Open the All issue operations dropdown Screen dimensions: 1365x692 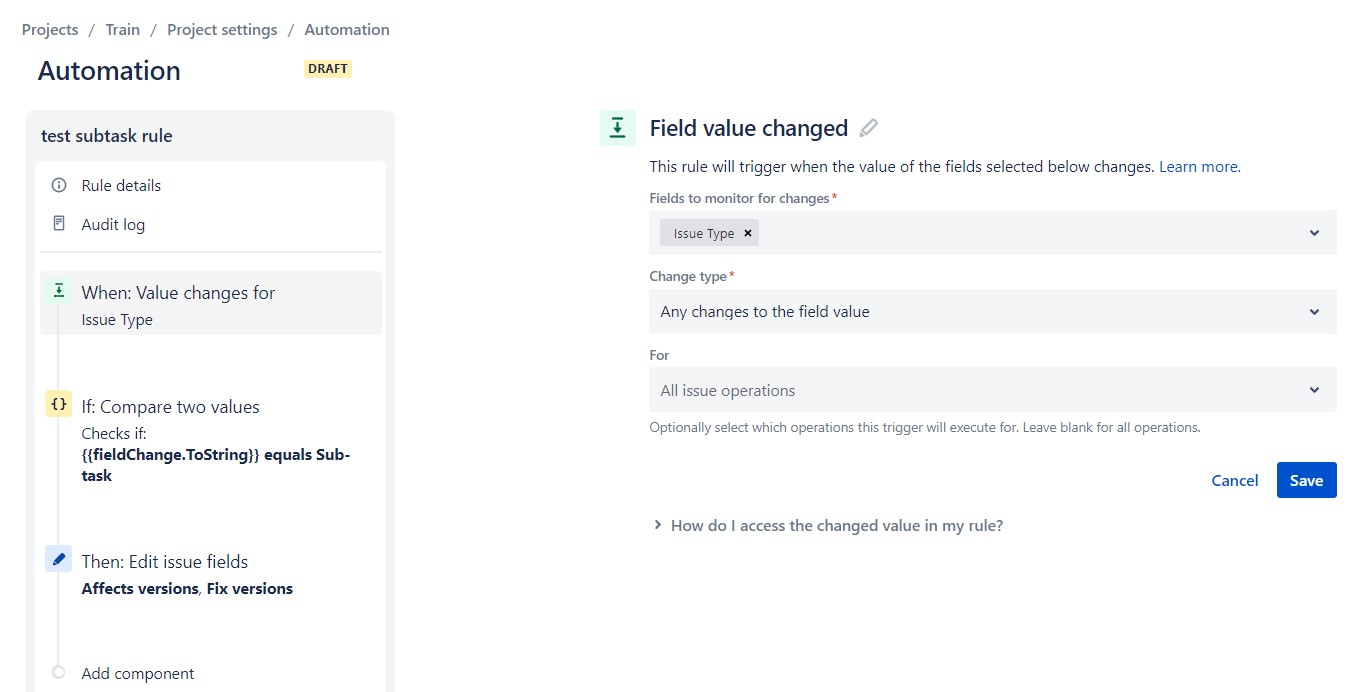click(1314, 389)
